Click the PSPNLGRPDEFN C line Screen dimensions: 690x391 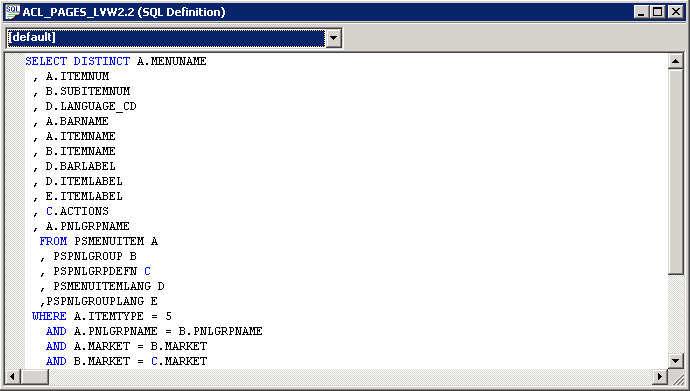tap(95, 271)
